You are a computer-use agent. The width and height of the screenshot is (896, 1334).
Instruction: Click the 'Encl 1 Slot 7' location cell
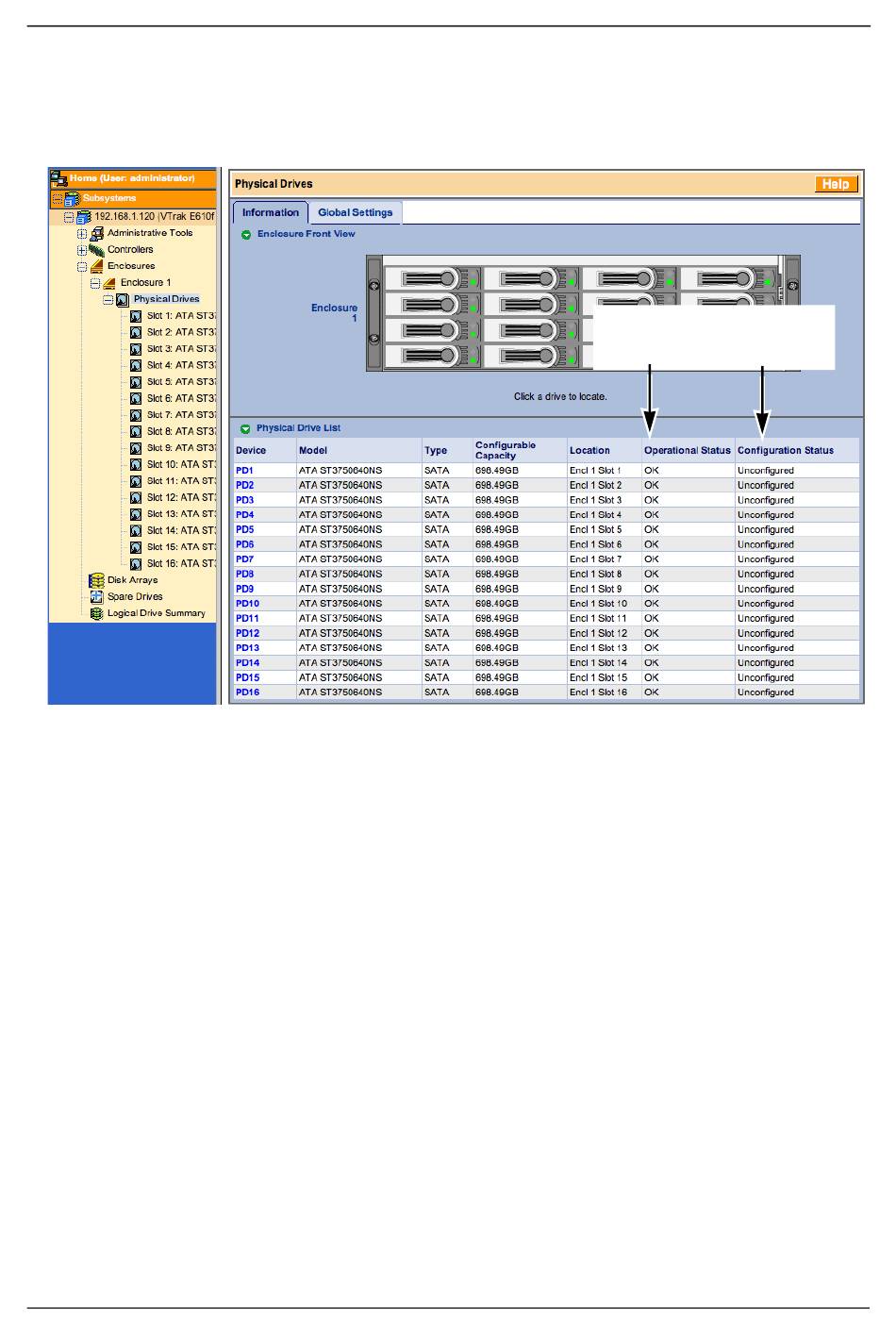pyautogui.click(x=605, y=559)
